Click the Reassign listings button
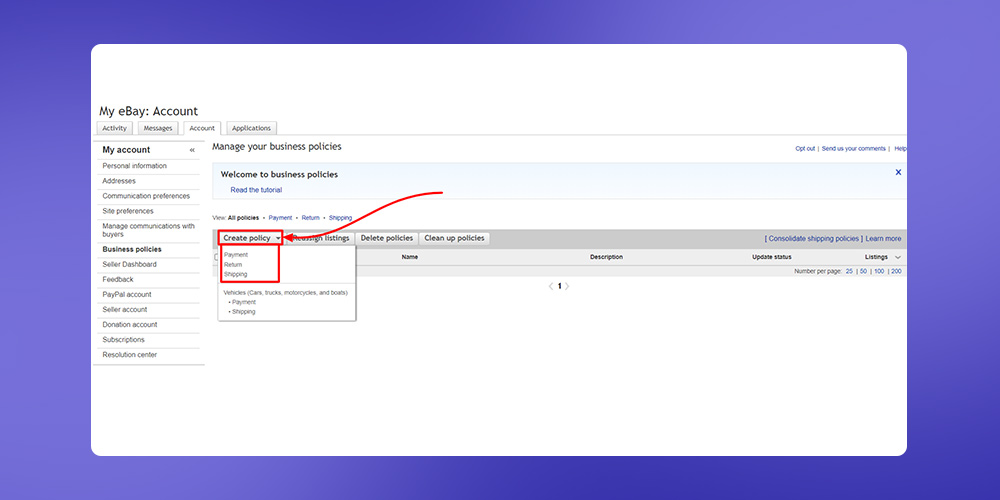This screenshot has height=500, width=1000. click(x=321, y=238)
